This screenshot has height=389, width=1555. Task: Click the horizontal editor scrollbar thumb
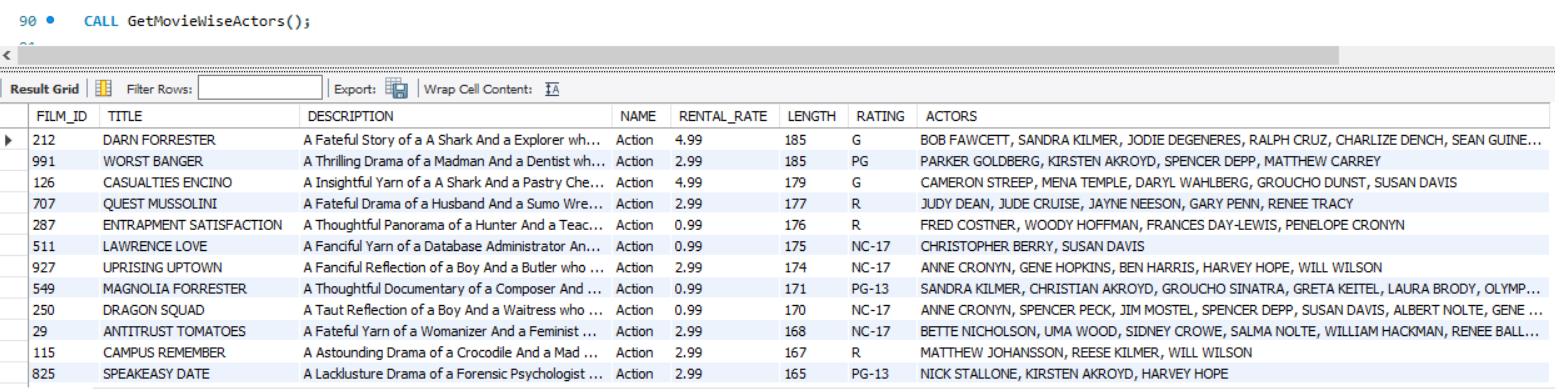(x=675, y=54)
